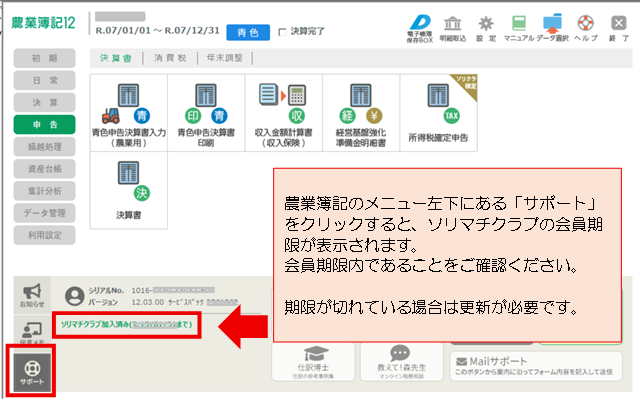Select 初期 in the side menu

[x=44, y=58]
